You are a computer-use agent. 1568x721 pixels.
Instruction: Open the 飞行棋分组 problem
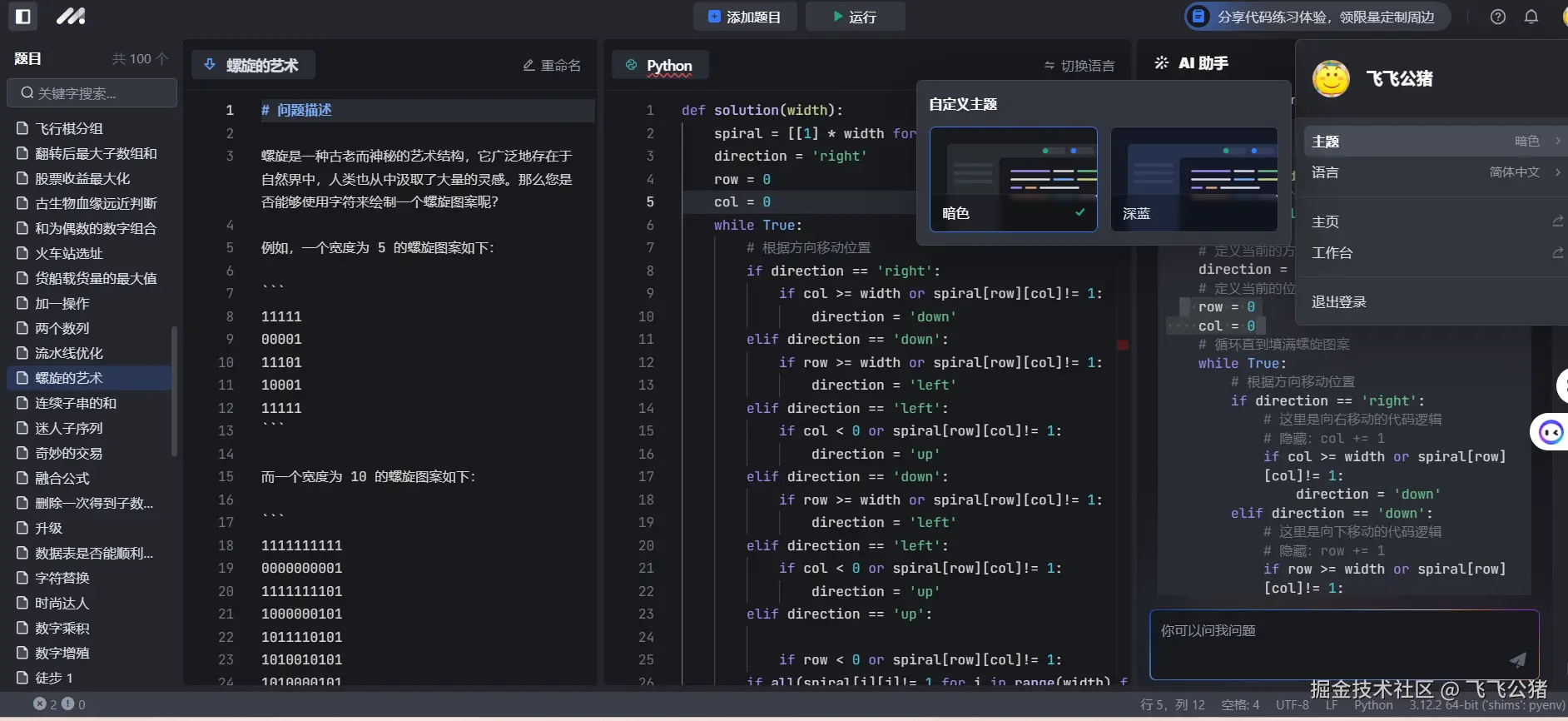pyautogui.click(x=90, y=128)
